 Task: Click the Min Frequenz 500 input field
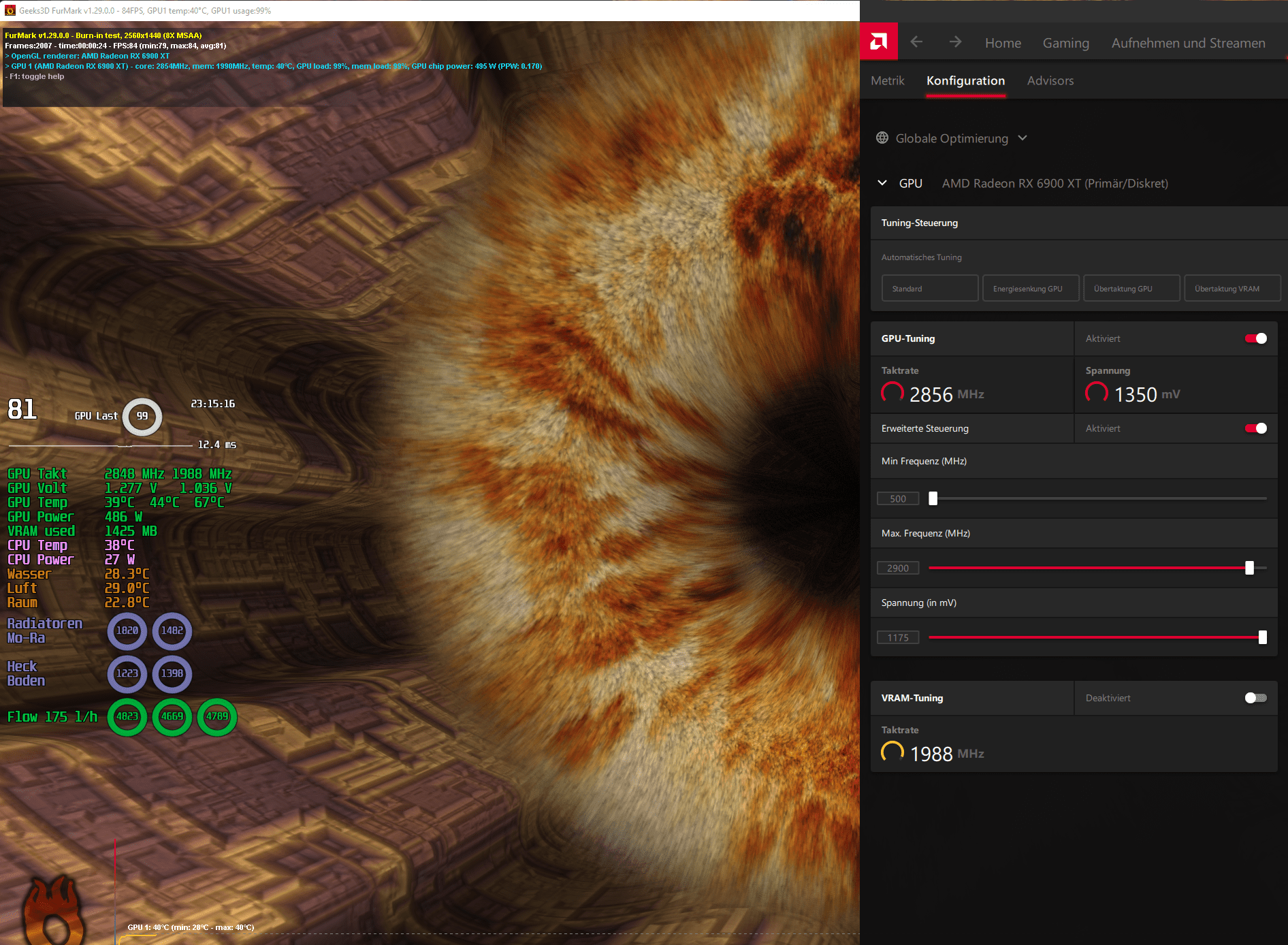coord(898,498)
